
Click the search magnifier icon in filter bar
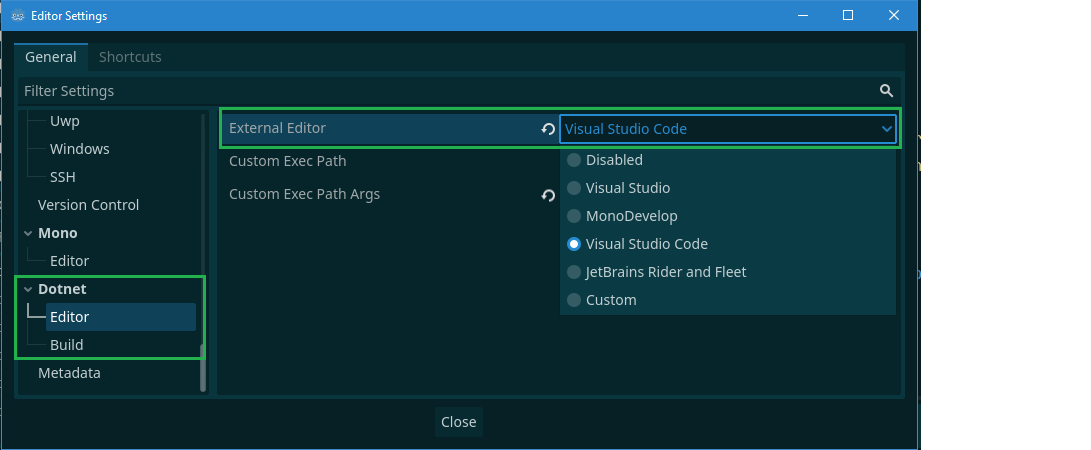click(x=886, y=91)
